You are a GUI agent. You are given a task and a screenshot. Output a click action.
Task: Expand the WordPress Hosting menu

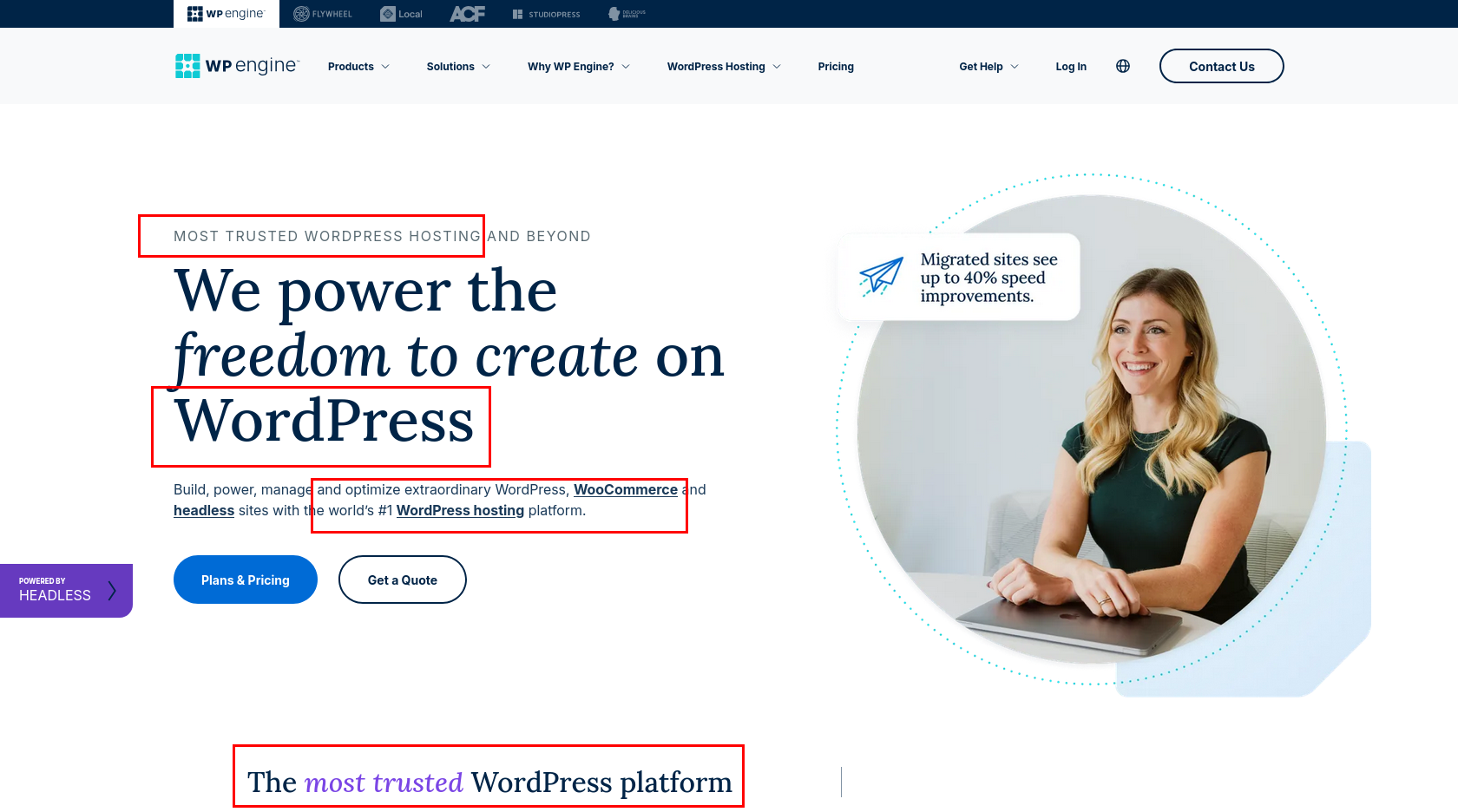(724, 67)
